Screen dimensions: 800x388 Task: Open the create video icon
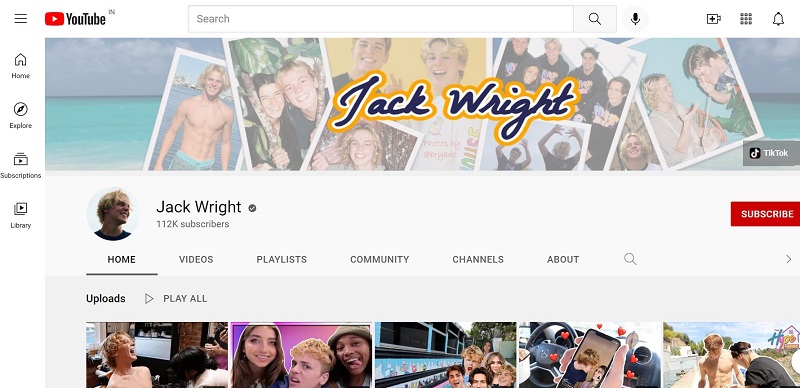point(713,19)
